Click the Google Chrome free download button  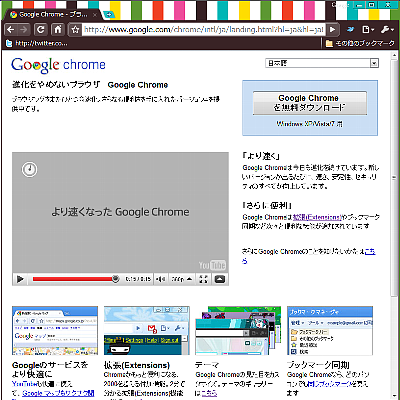click(x=310, y=103)
